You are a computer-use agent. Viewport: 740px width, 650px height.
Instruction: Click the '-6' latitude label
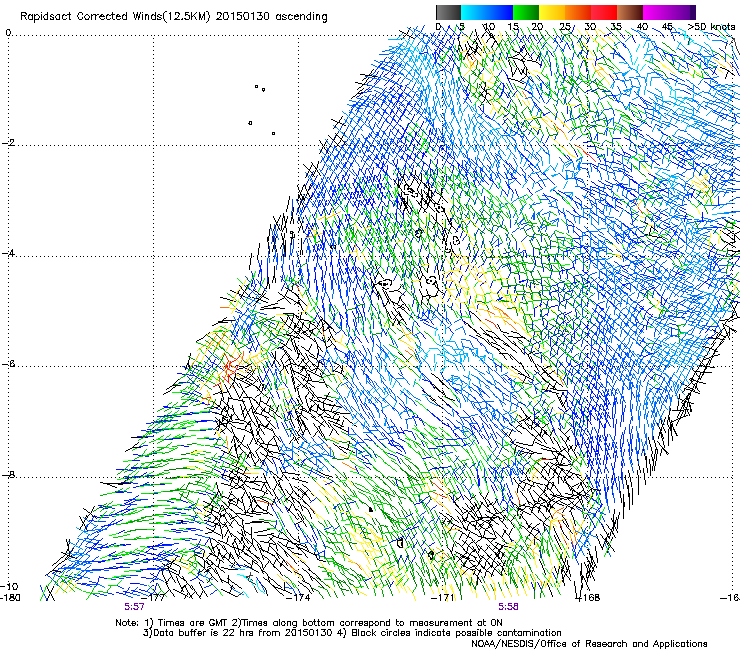coord(8,364)
